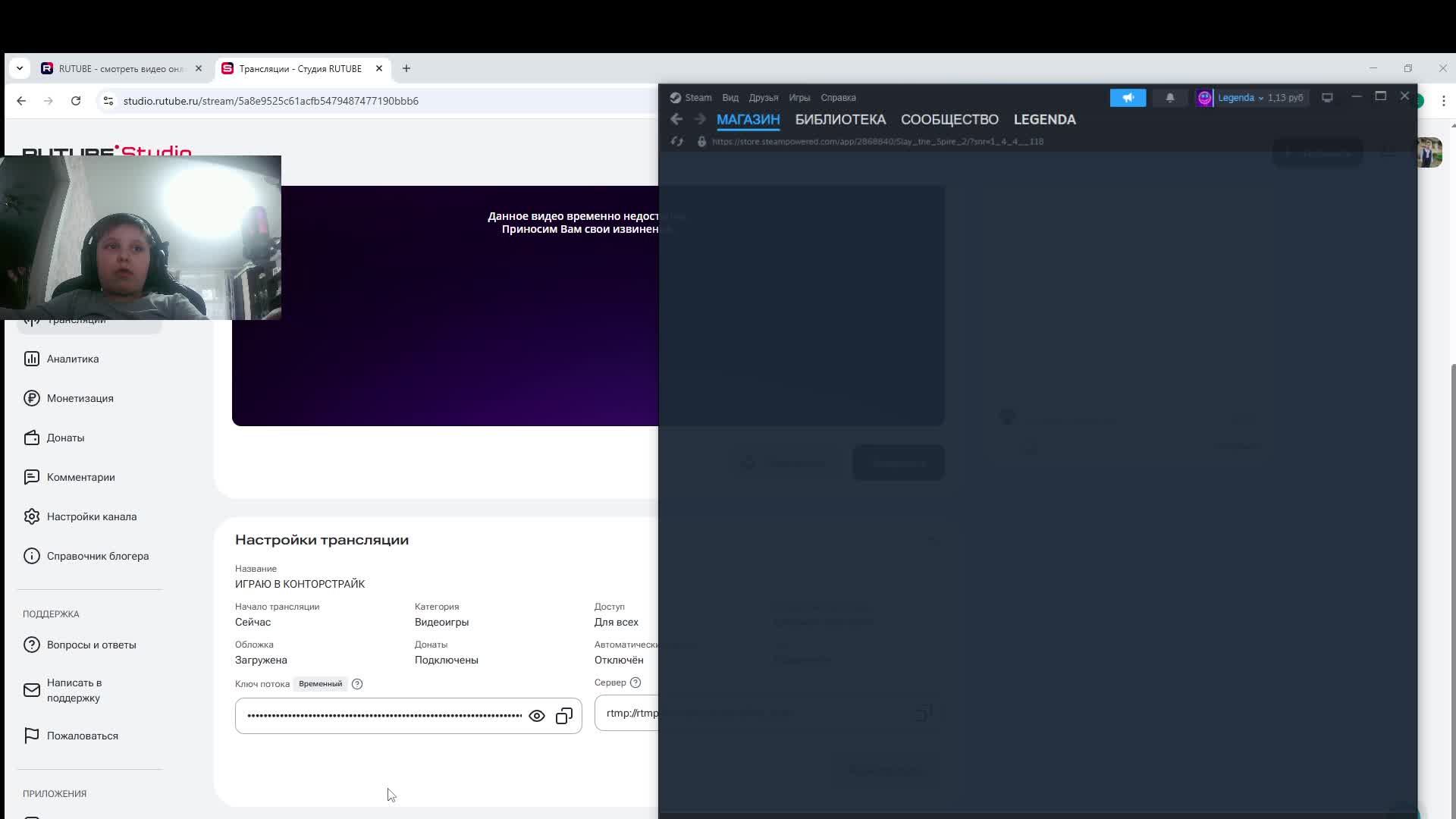The width and height of the screenshot is (1456, 819).
Task: Open Steam Big Picture display icon
Action: 1327,98
